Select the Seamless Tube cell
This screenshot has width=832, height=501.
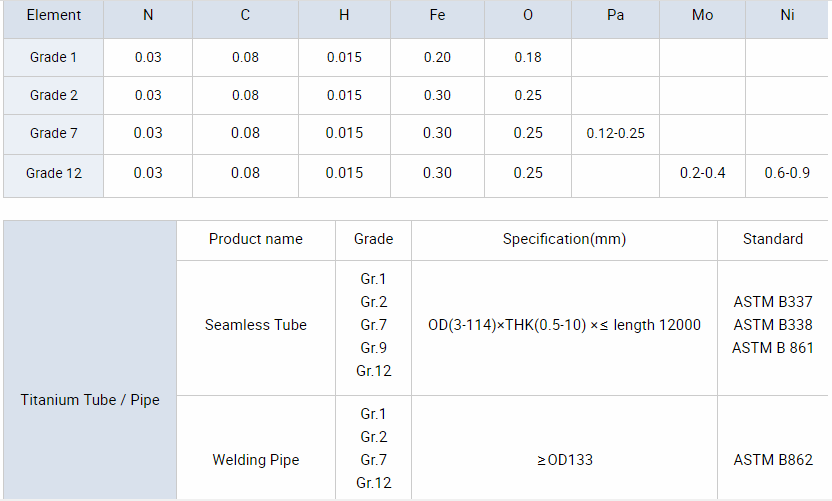pyautogui.click(x=255, y=325)
